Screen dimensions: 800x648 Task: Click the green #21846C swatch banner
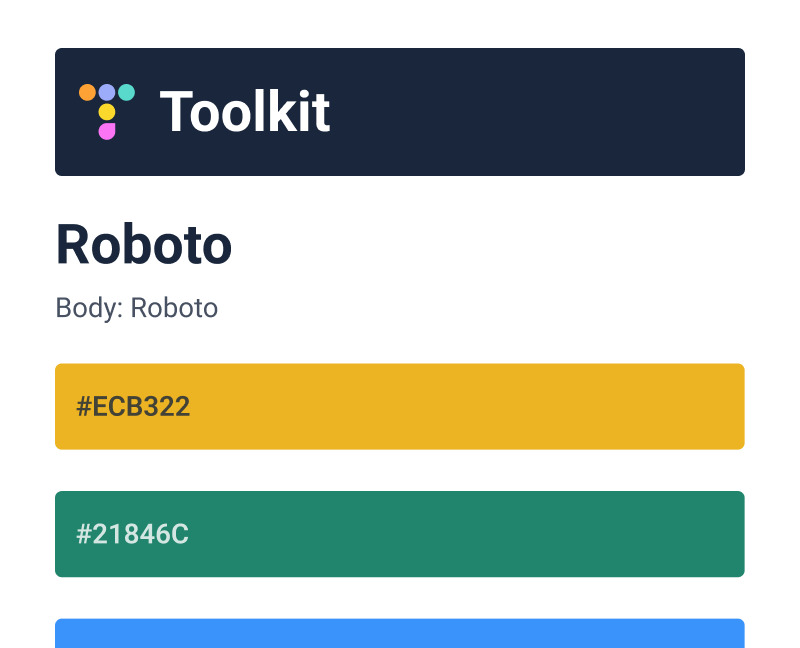tap(400, 534)
